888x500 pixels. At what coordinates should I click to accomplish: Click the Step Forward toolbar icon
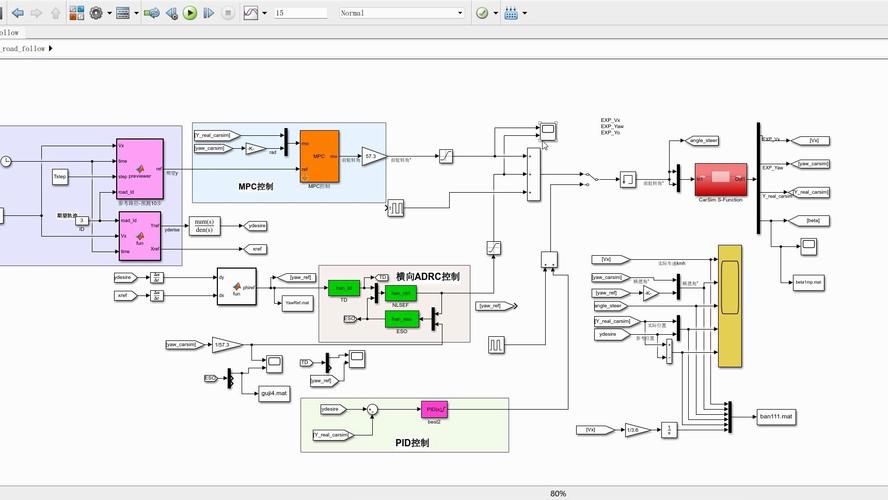coord(208,13)
